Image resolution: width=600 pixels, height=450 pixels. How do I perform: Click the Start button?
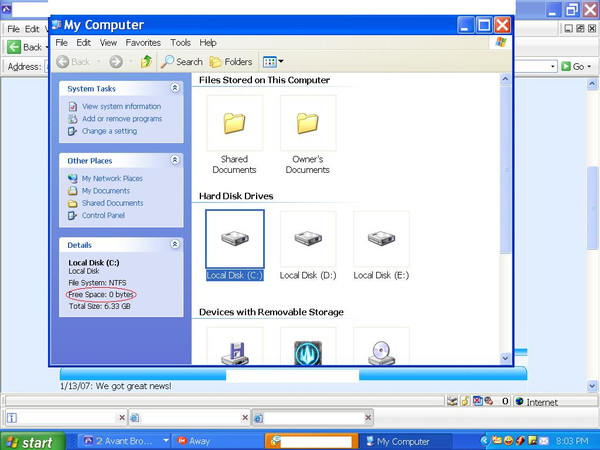(x=32, y=442)
